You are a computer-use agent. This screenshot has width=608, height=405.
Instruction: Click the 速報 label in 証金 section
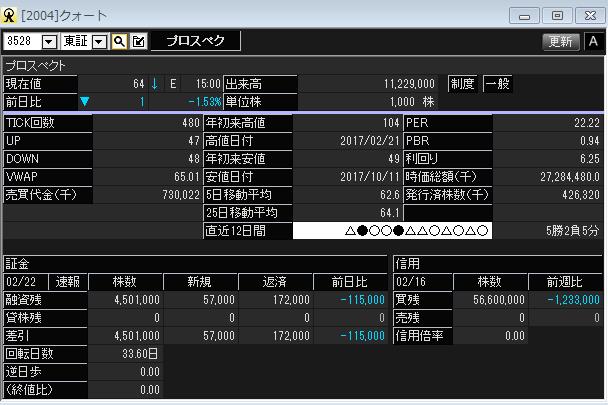coord(68,282)
